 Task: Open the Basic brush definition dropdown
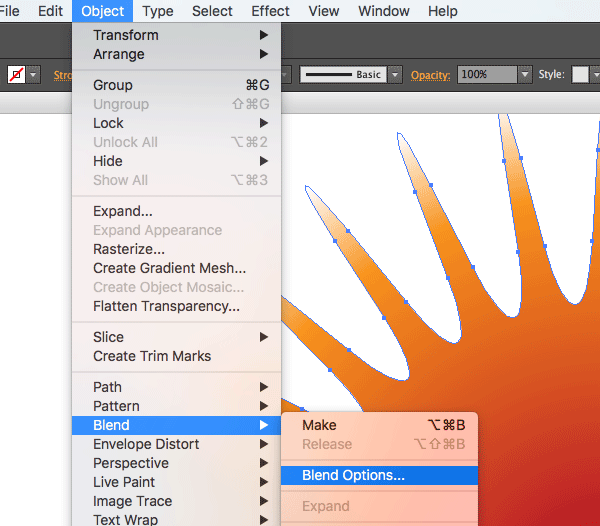pos(395,75)
